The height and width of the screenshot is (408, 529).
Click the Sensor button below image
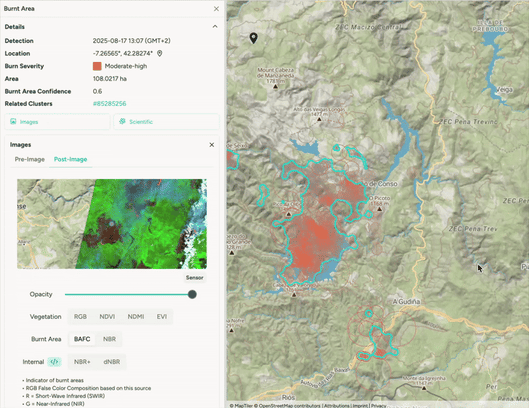[x=195, y=278]
